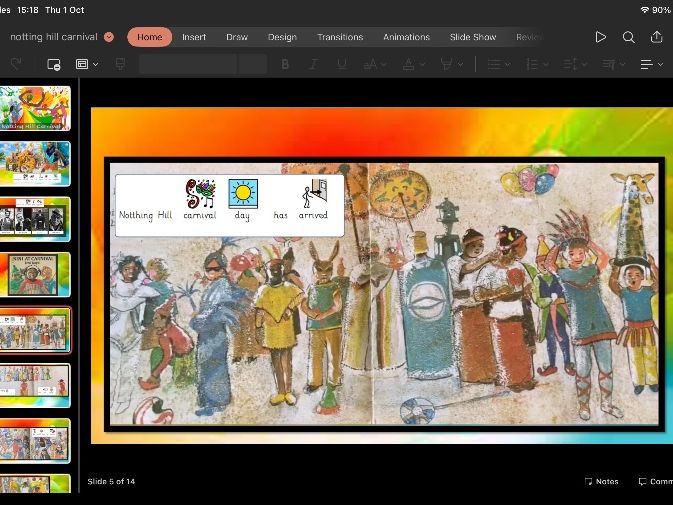Click the sun 'day' symbol on slide
This screenshot has width=673, height=505.
pyautogui.click(x=243, y=194)
